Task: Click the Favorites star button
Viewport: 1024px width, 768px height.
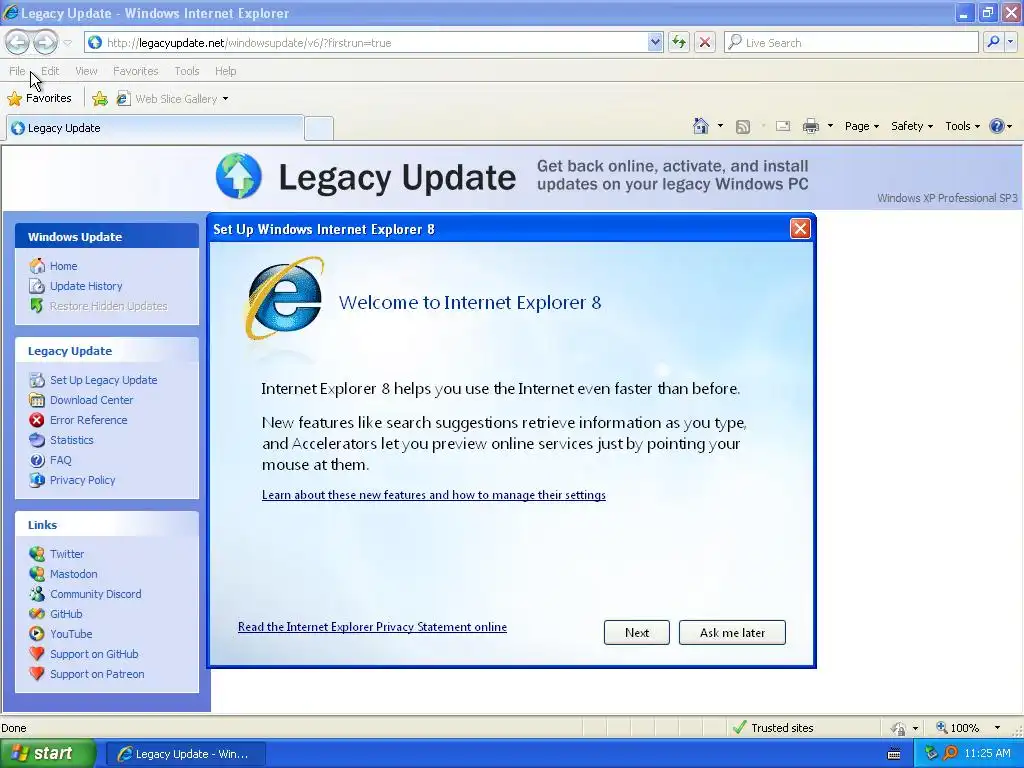Action: click(39, 98)
